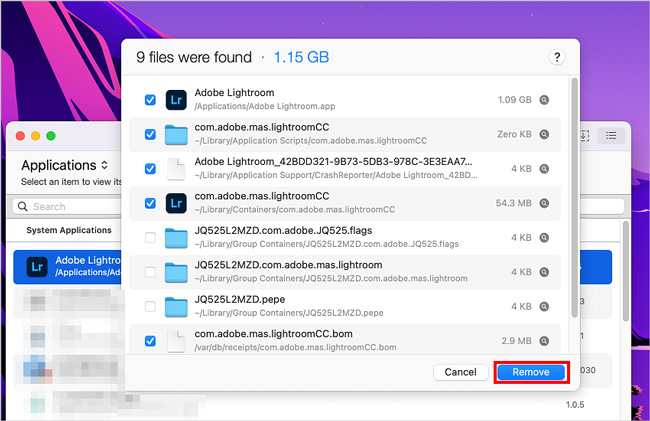Click Lr icon of Containers com.adobe.mas.lightroomCC
Viewport: 650px width, 421px height.
176,203
